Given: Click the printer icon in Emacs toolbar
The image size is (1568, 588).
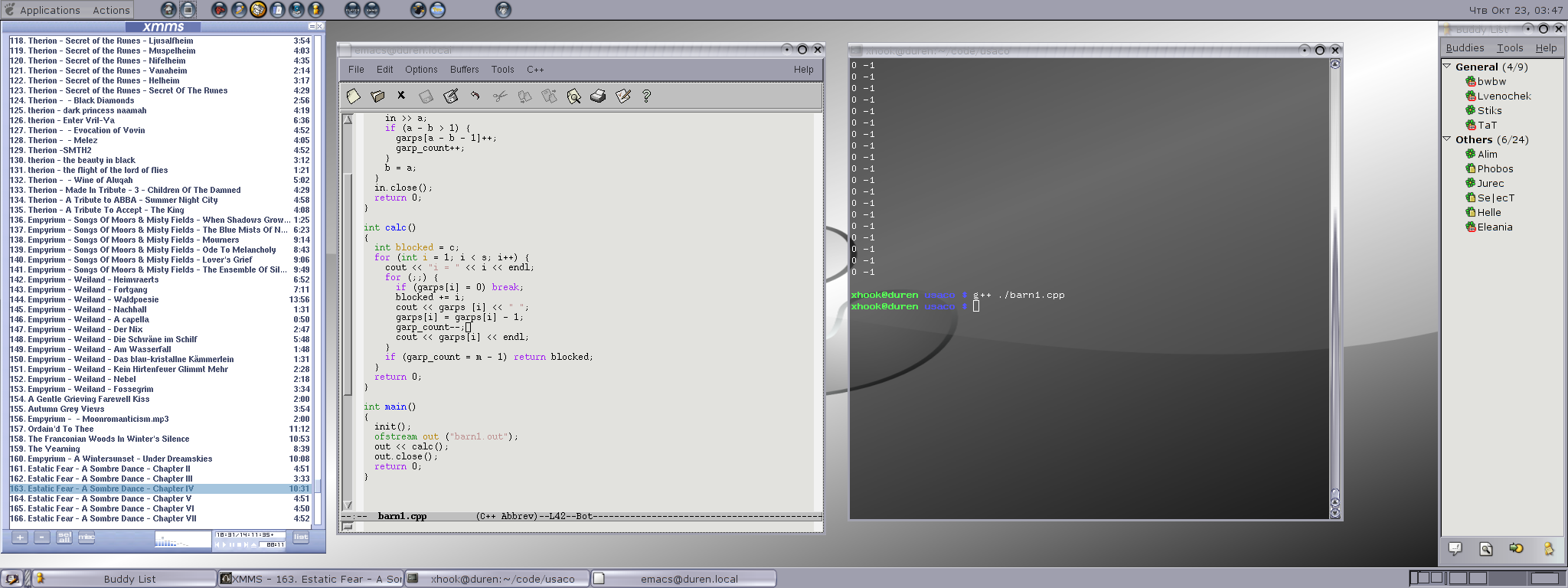Looking at the screenshot, I should pos(598,96).
